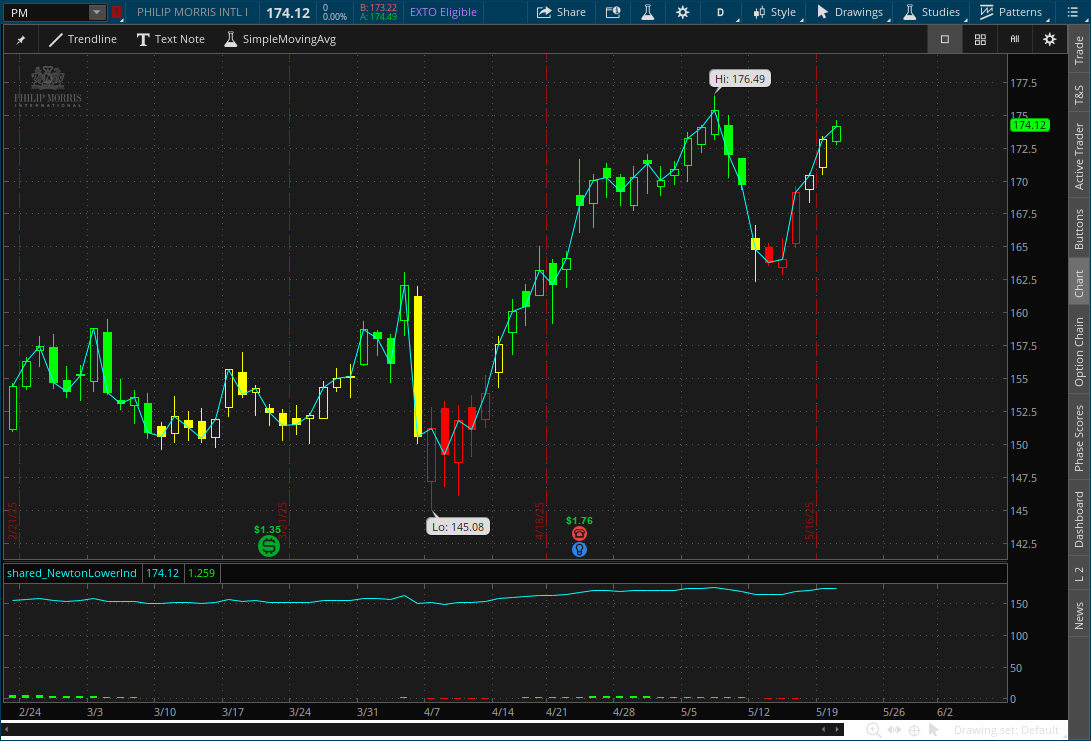
Task: Click the blue lightbulb event icon
Action: coord(579,550)
